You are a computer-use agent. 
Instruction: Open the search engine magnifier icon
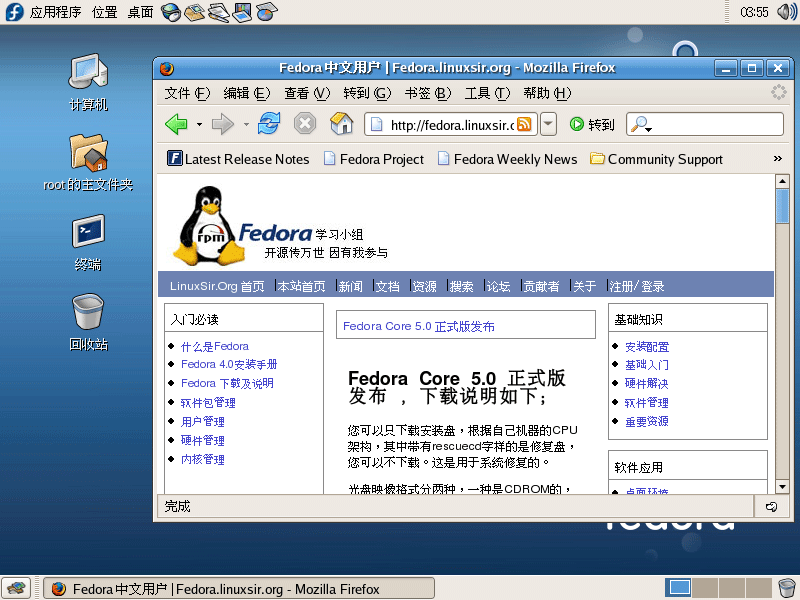pos(641,124)
